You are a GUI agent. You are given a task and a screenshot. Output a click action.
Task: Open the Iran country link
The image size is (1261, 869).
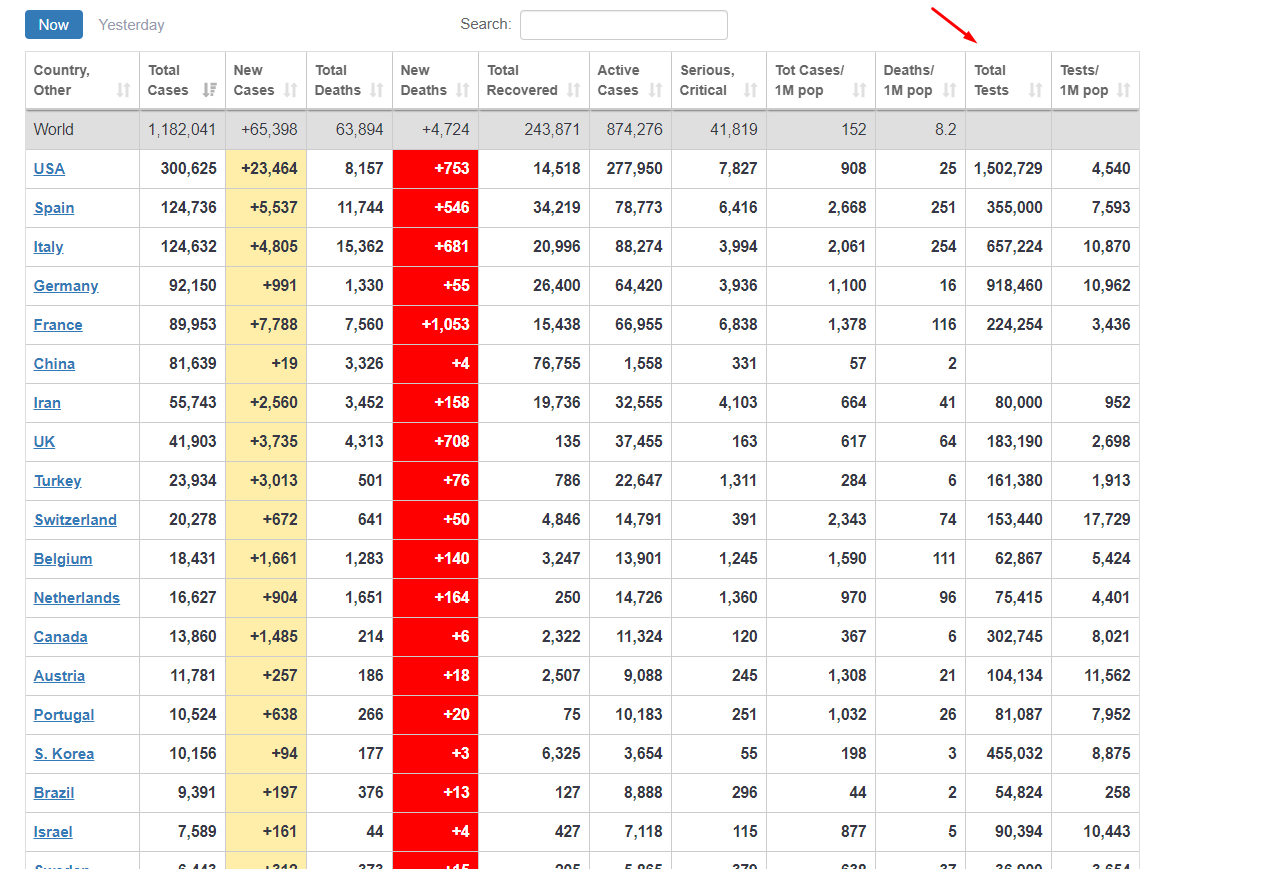pos(47,402)
